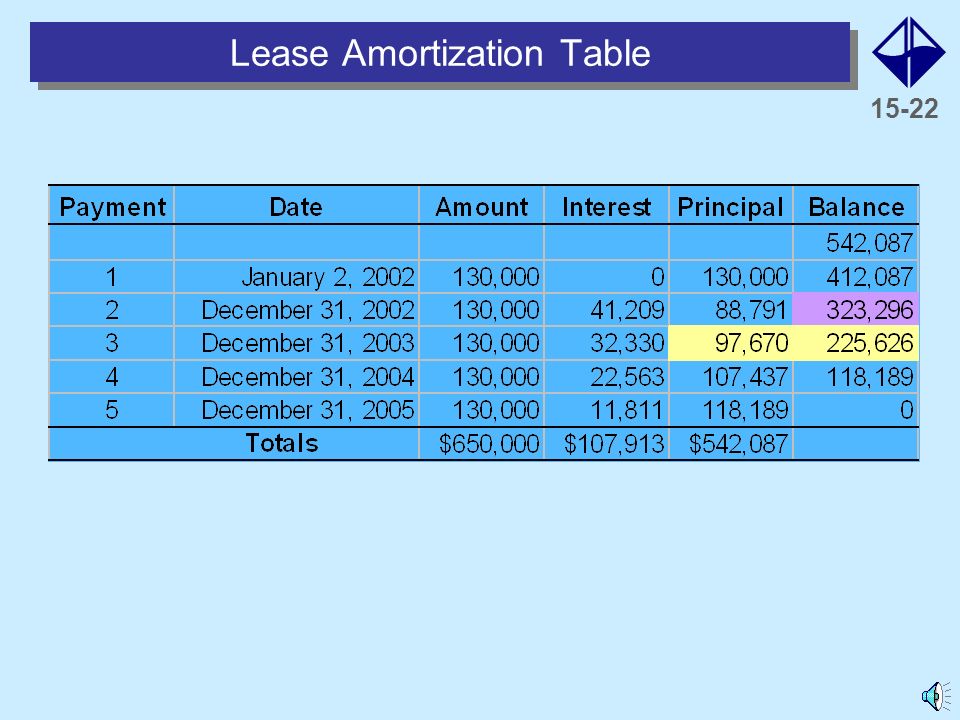Click the slide number 15-22
This screenshot has height=720, width=960.
click(904, 109)
